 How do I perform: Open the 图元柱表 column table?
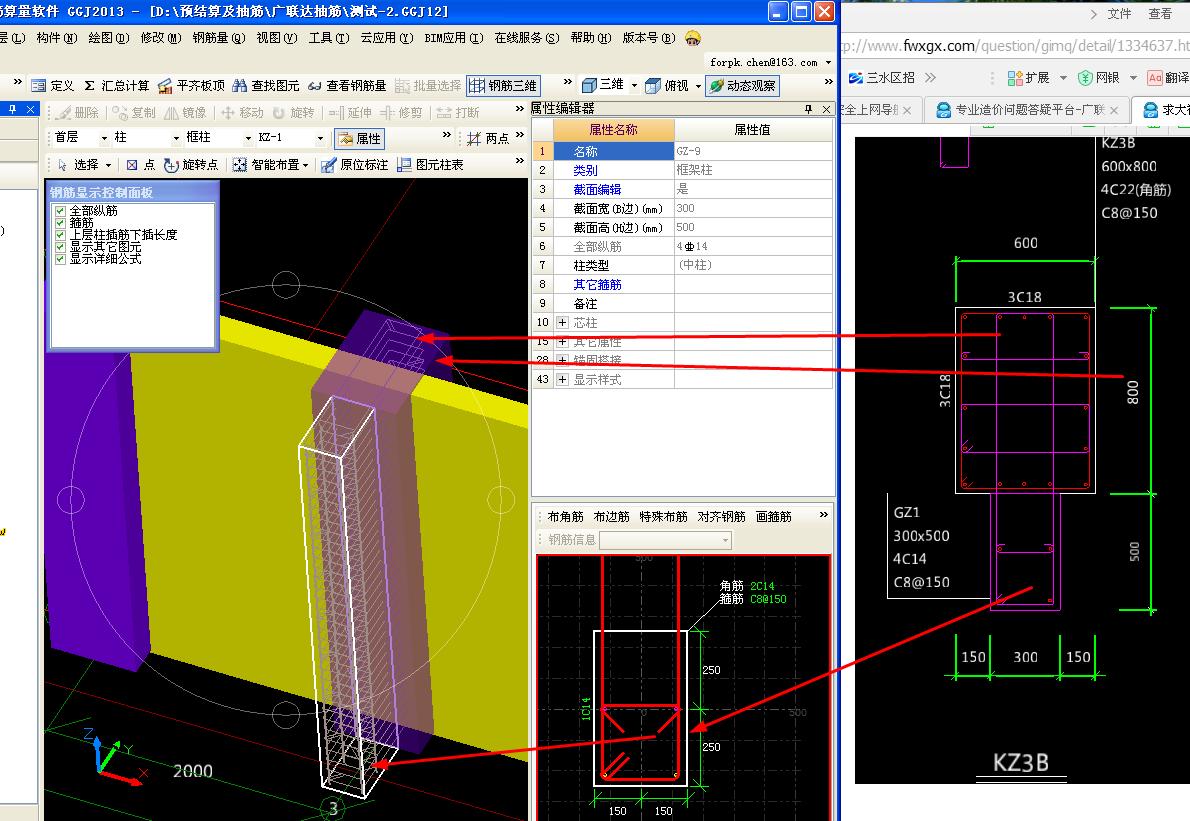pyautogui.click(x=430, y=165)
